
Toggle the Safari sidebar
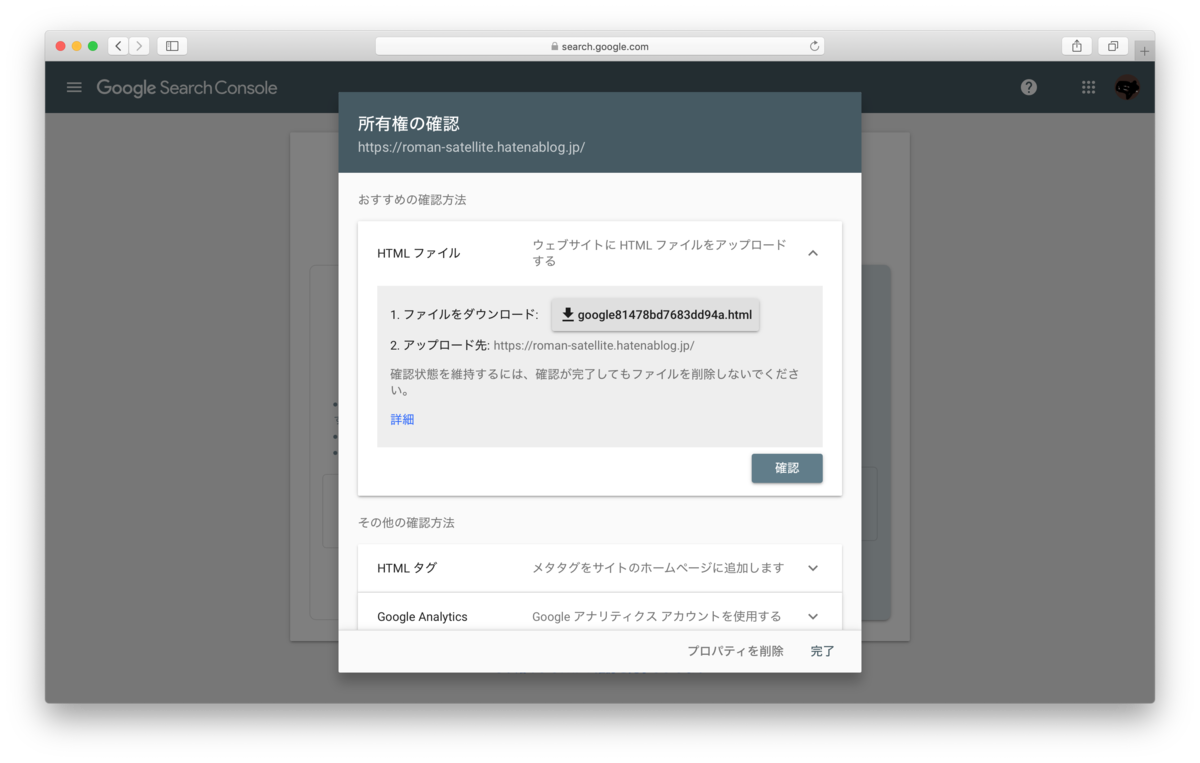172,46
